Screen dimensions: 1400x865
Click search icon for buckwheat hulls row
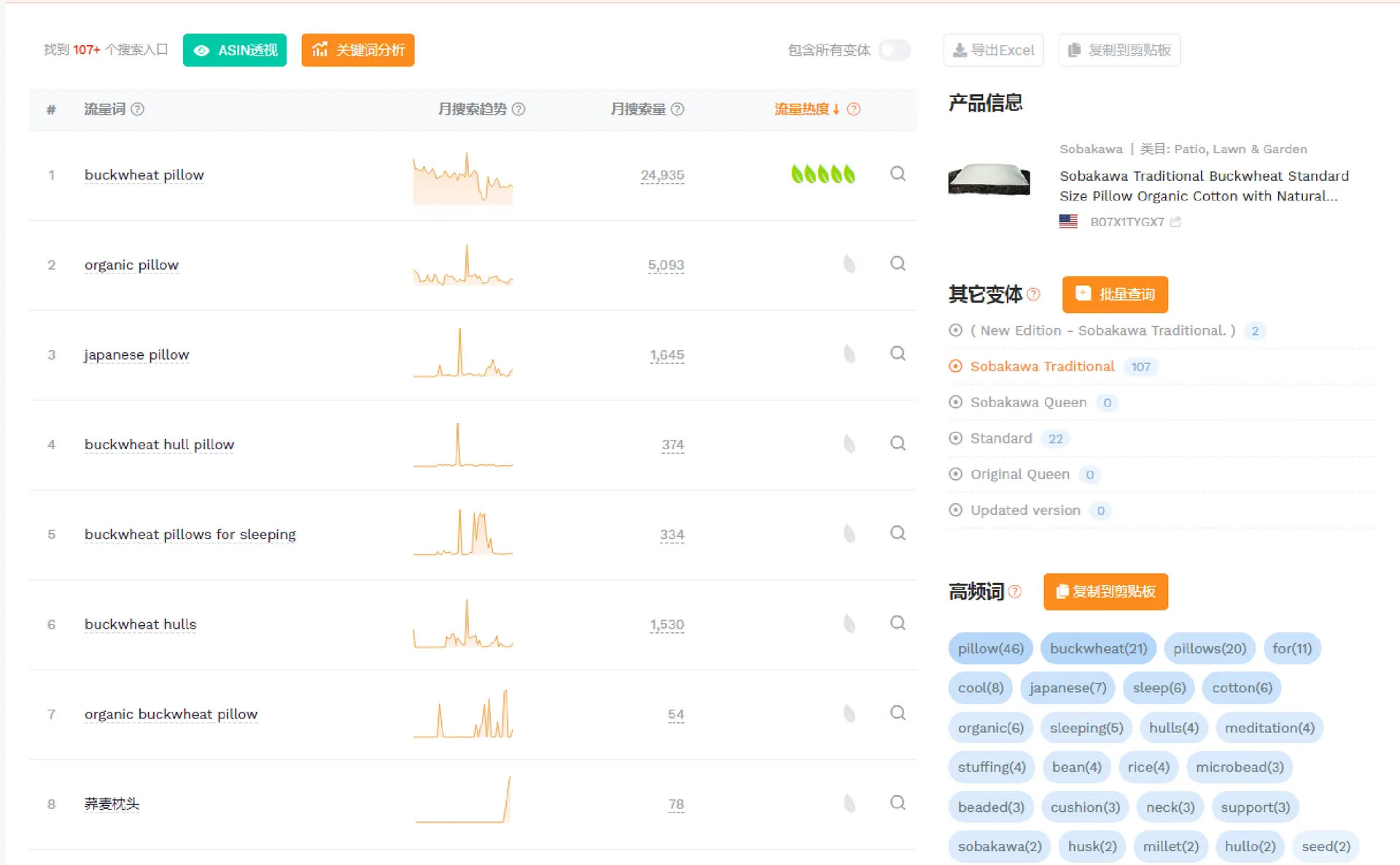click(x=898, y=623)
